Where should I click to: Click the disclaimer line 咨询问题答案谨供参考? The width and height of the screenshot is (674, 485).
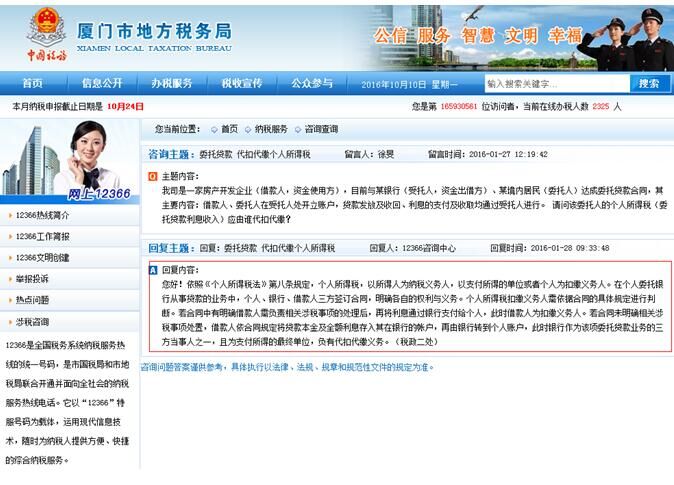[x=287, y=367]
